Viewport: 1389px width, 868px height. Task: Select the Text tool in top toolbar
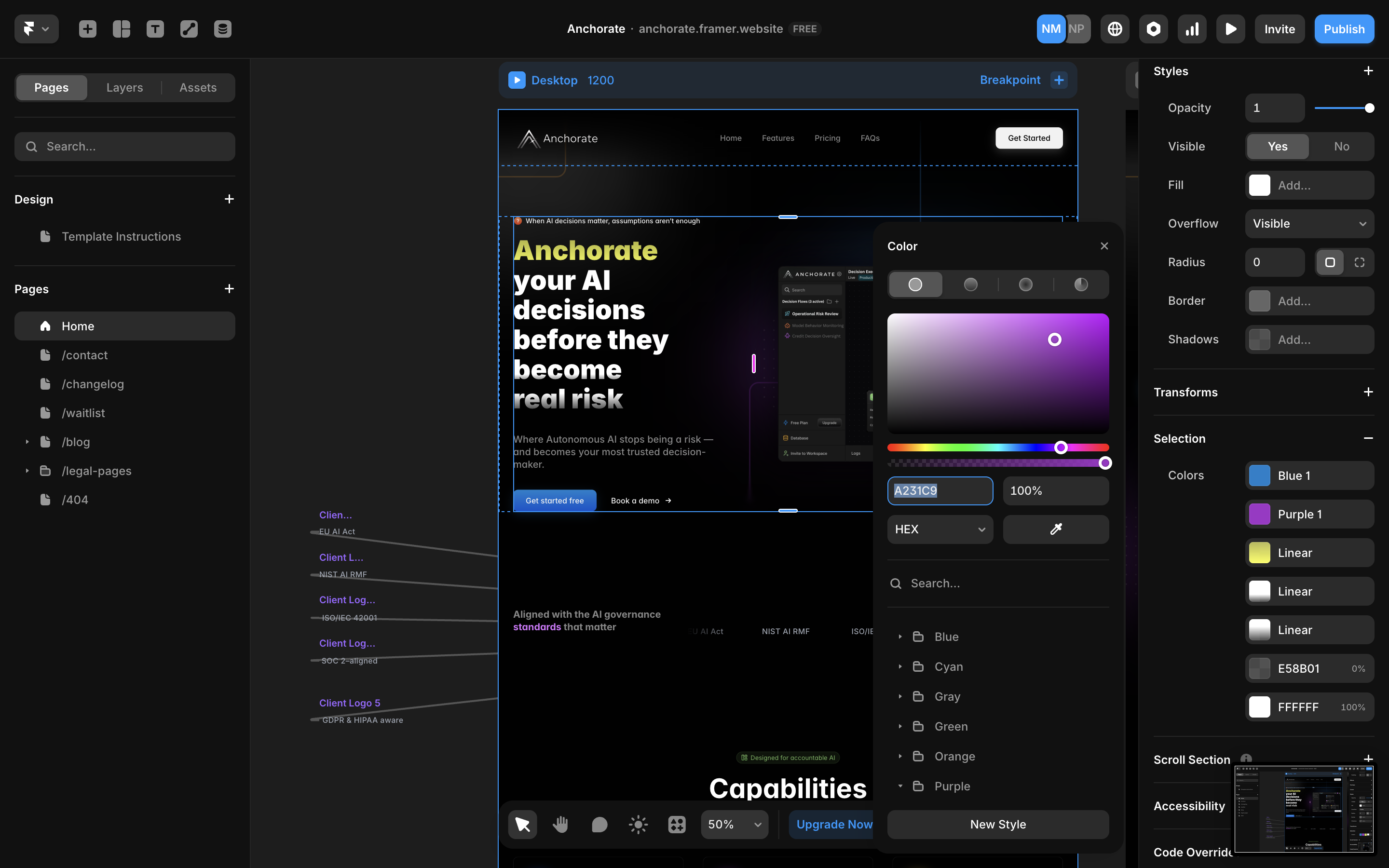click(155, 29)
